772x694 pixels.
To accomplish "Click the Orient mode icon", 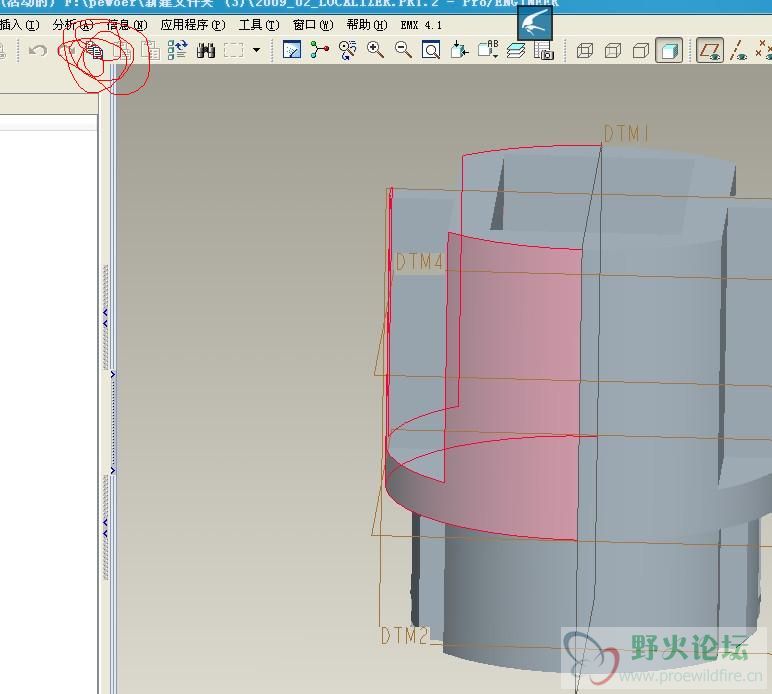I will (348, 50).
